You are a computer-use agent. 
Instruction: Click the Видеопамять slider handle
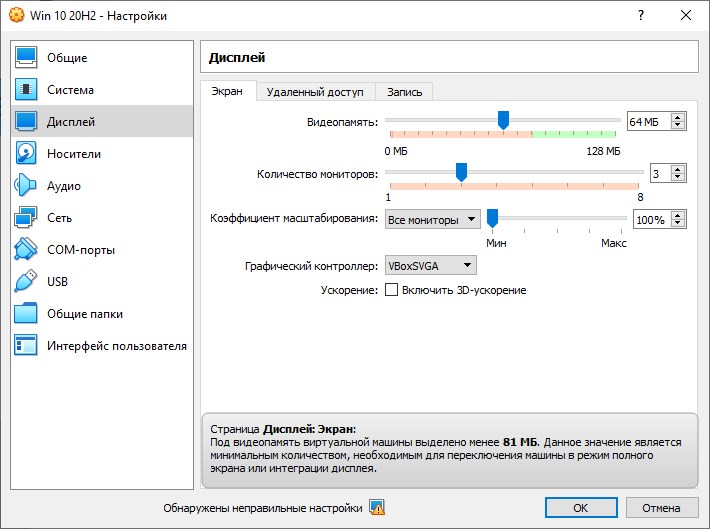[503, 120]
